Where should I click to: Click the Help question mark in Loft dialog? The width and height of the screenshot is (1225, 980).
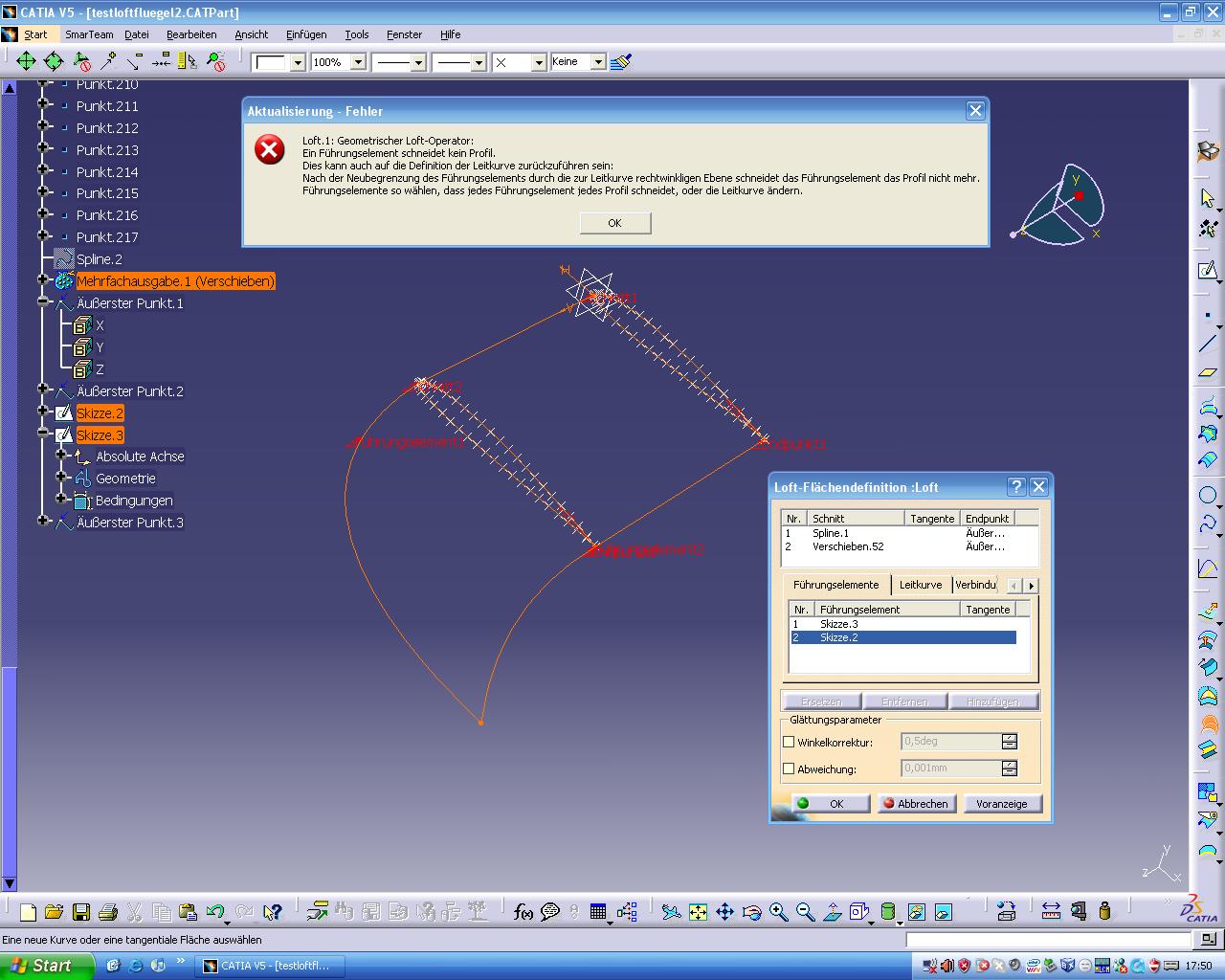1017,487
